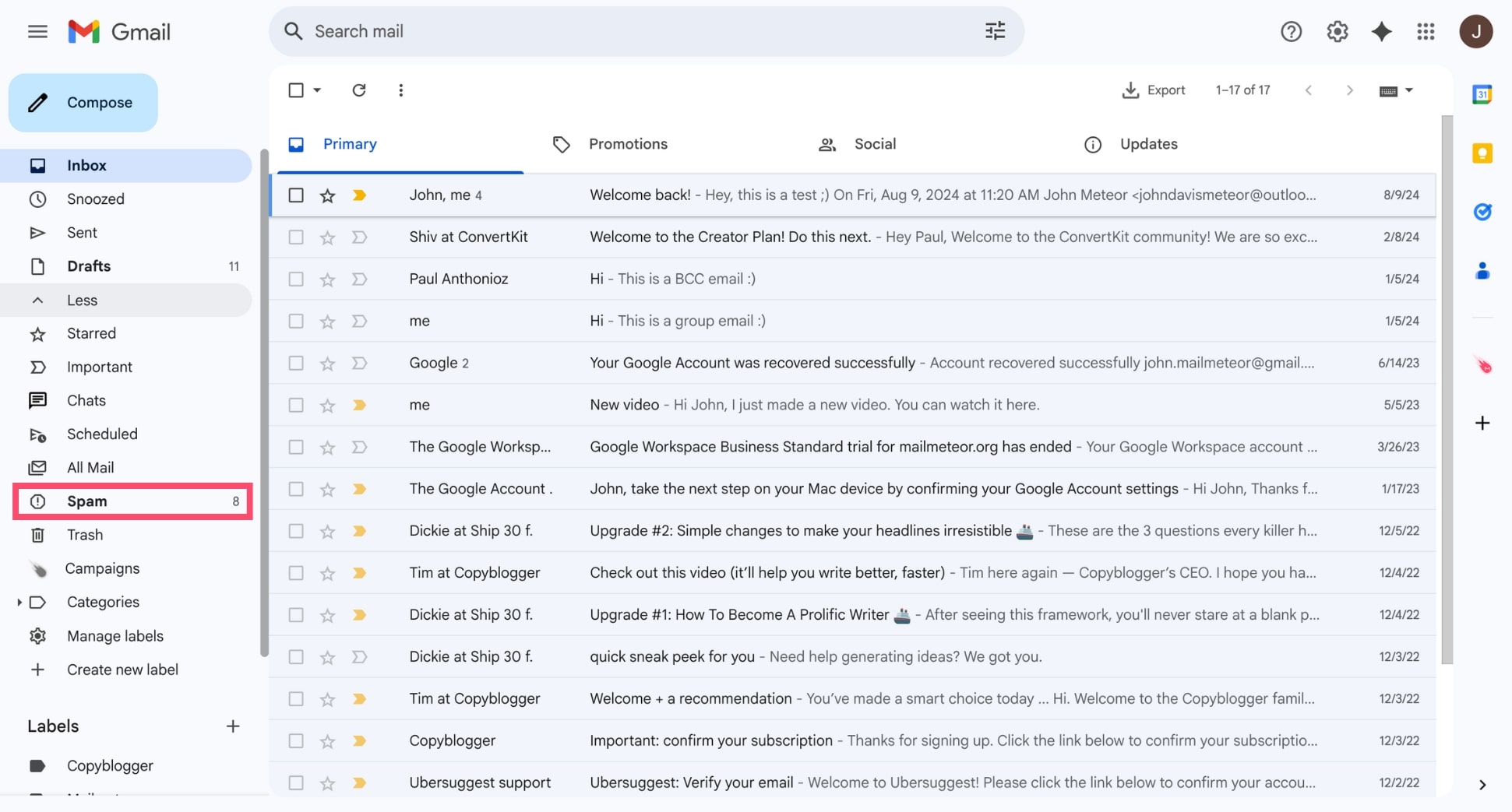1512x812 pixels.
Task: Open Starred mail in sidebar
Action: tap(127, 334)
